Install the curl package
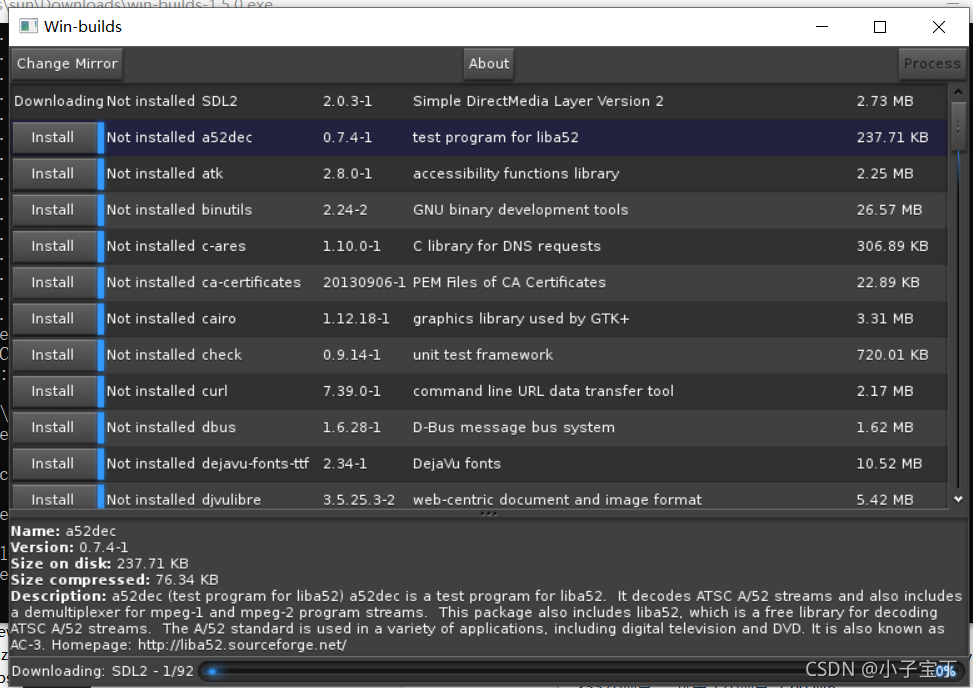The height and width of the screenshot is (688, 973). 53,391
